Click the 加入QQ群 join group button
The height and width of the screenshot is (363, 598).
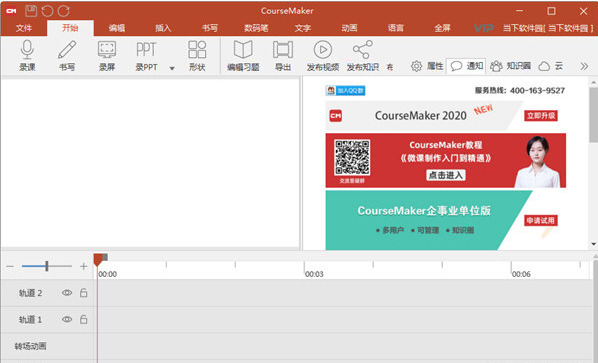pyautogui.click(x=346, y=90)
